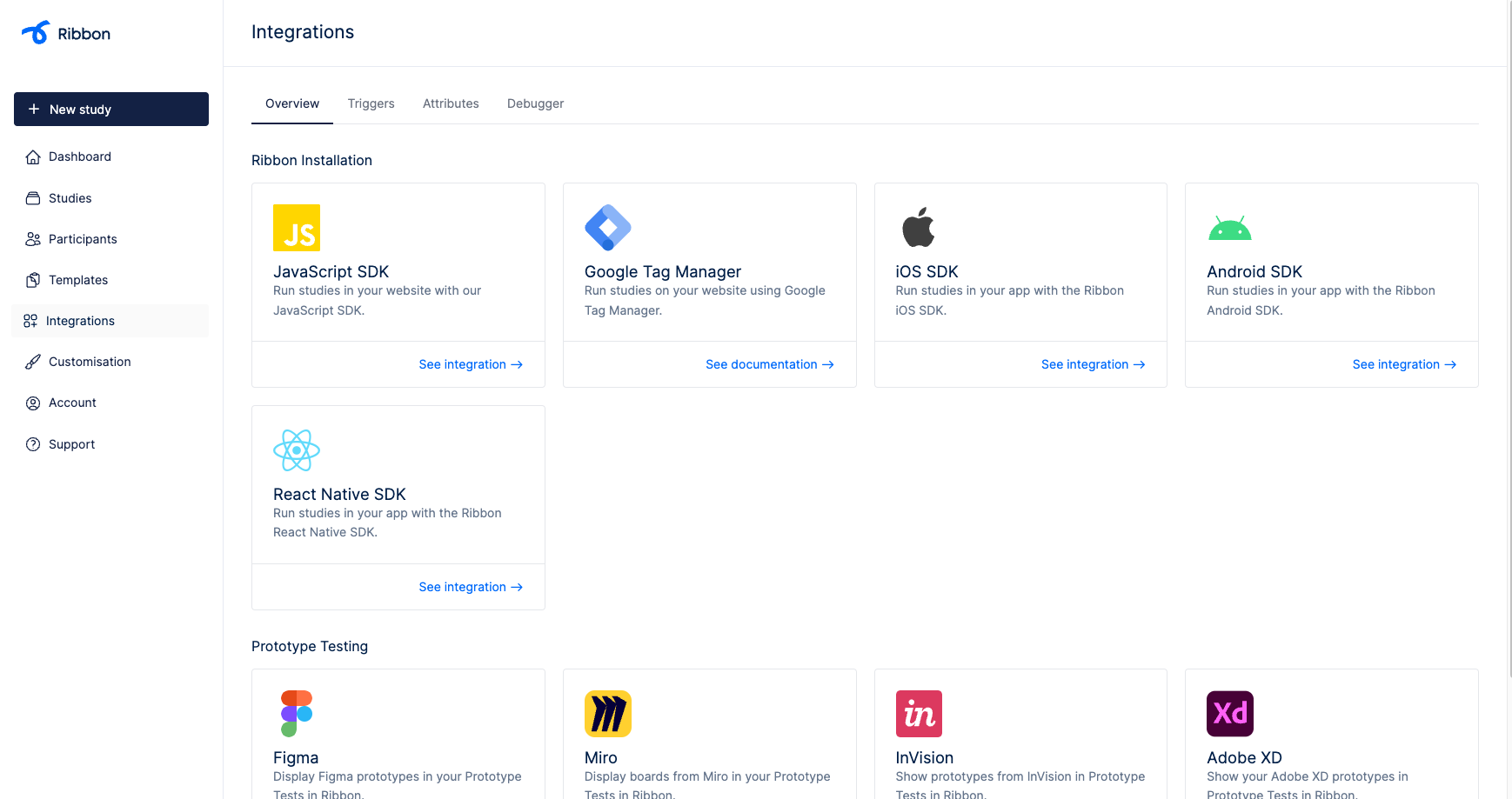Click the Miro card title
Image resolution: width=1512 pixels, height=799 pixels.
pos(601,757)
